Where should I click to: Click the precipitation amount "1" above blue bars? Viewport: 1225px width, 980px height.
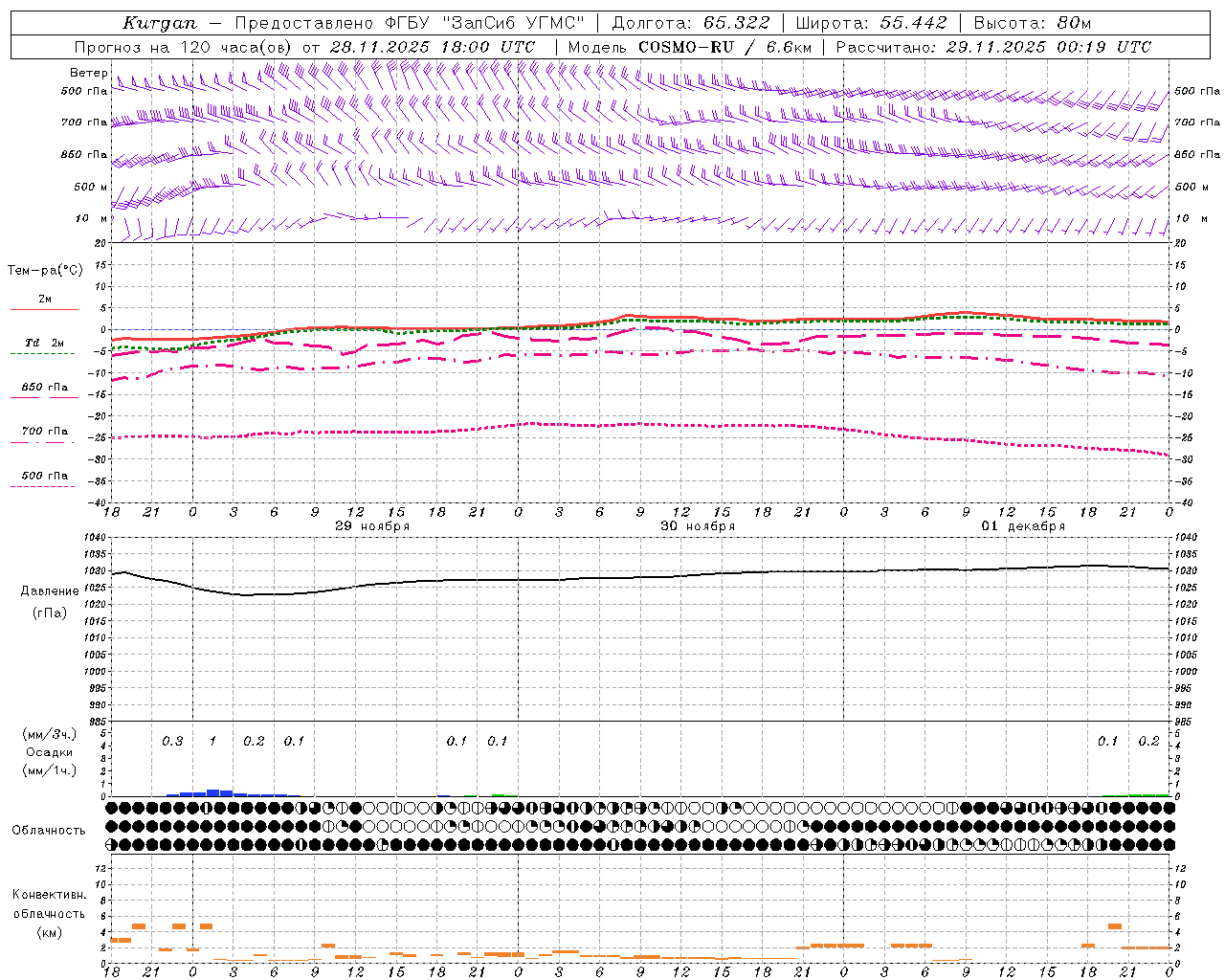pyautogui.click(x=212, y=741)
